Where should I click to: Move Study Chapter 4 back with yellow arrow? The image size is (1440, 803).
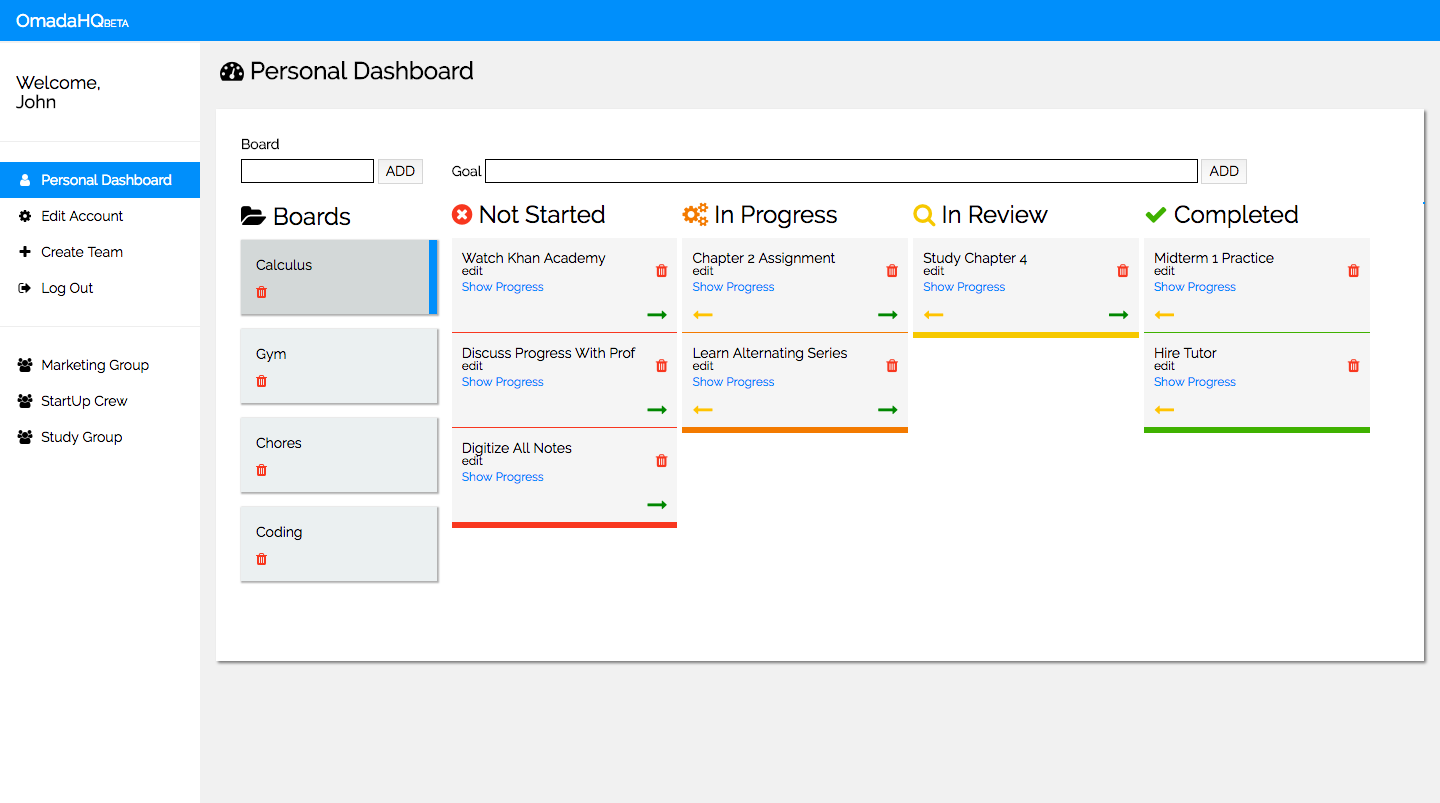[x=933, y=315]
